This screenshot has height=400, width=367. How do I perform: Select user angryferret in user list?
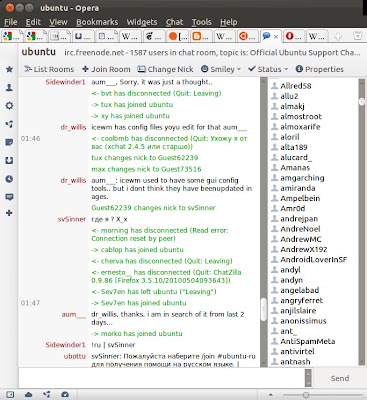301,301
